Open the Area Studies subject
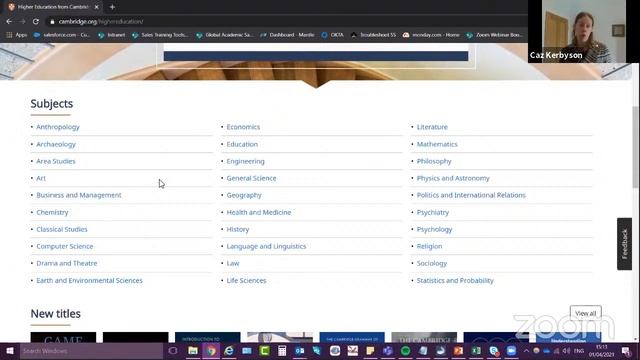The height and width of the screenshot is (360, 640). point(56,161)
